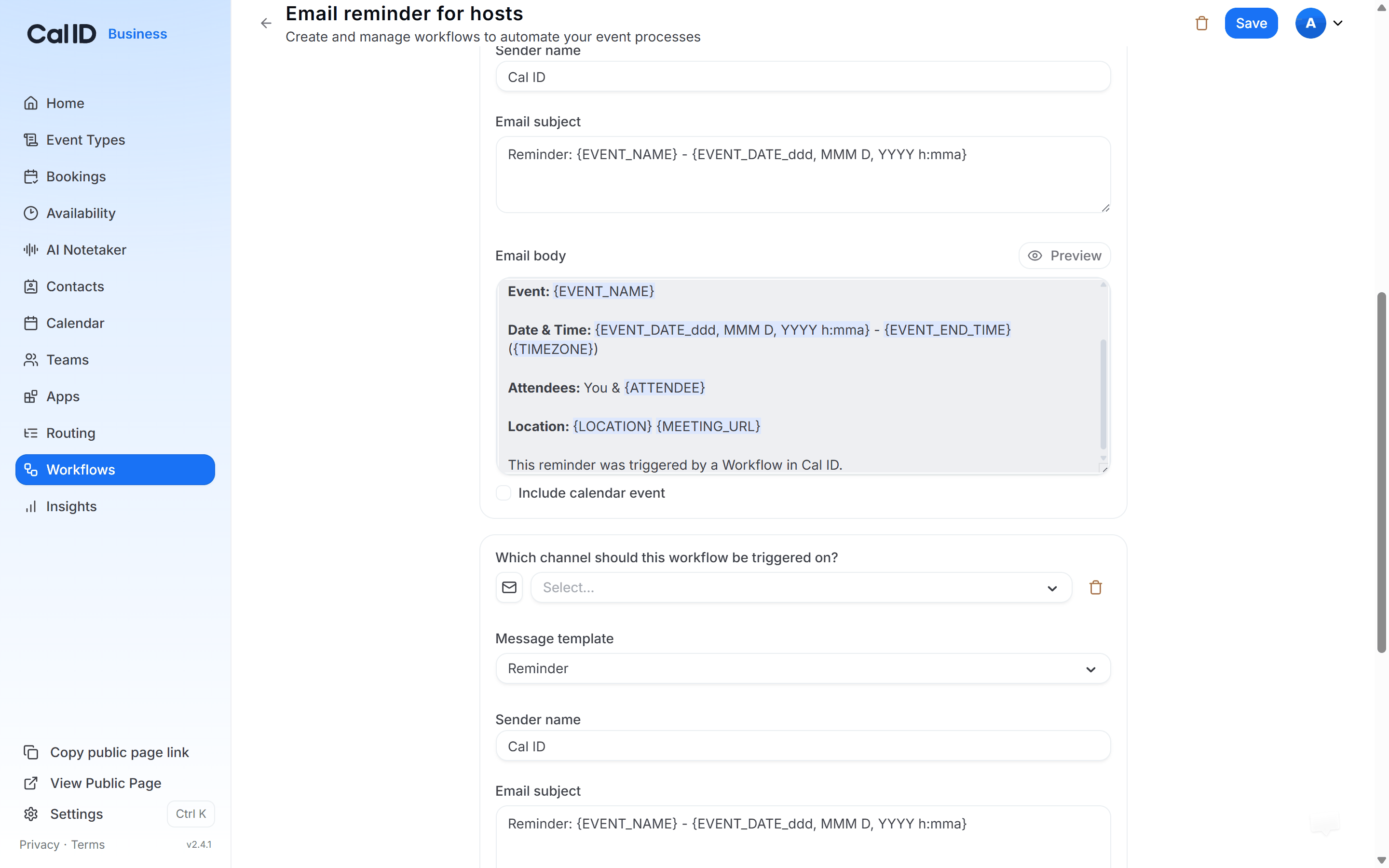Image resolution: width=1389 pixels, height=868 pixels.
Task: Click the main page vertical scrollbar
Action: (x=1381, y=472)
